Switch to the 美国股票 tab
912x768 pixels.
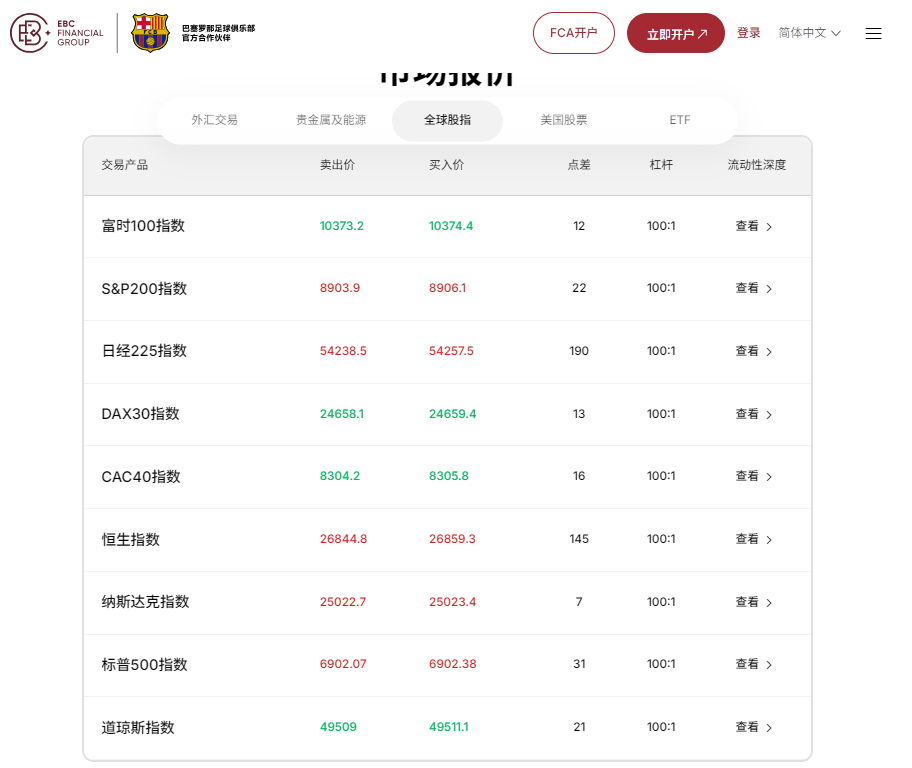point(565,119)
